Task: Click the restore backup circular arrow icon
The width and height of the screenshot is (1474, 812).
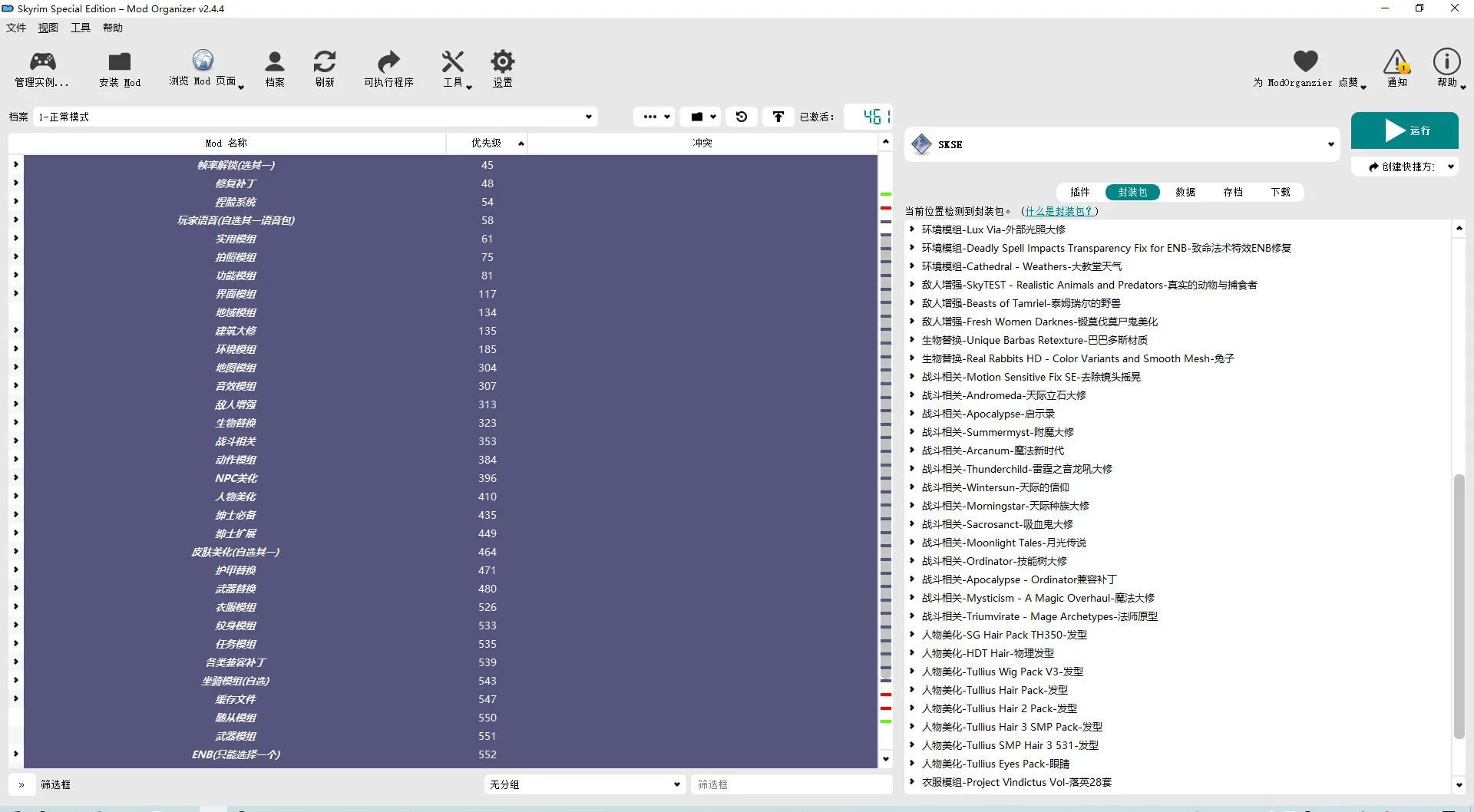Action: (x=742, y=117)
